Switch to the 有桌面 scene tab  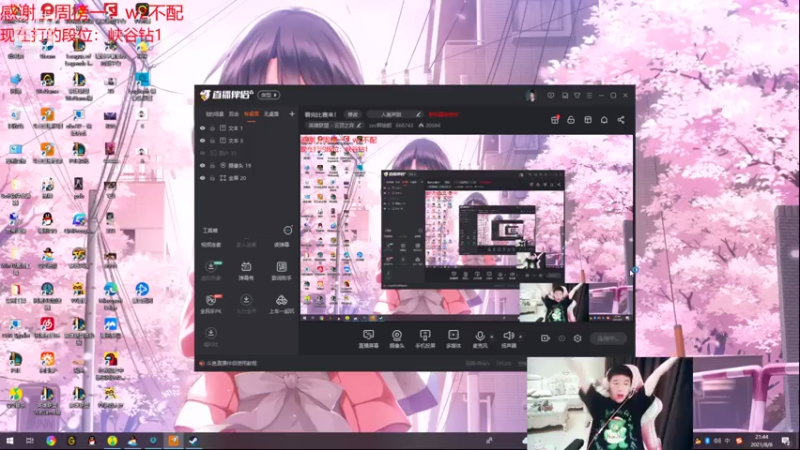coord(251,114)
